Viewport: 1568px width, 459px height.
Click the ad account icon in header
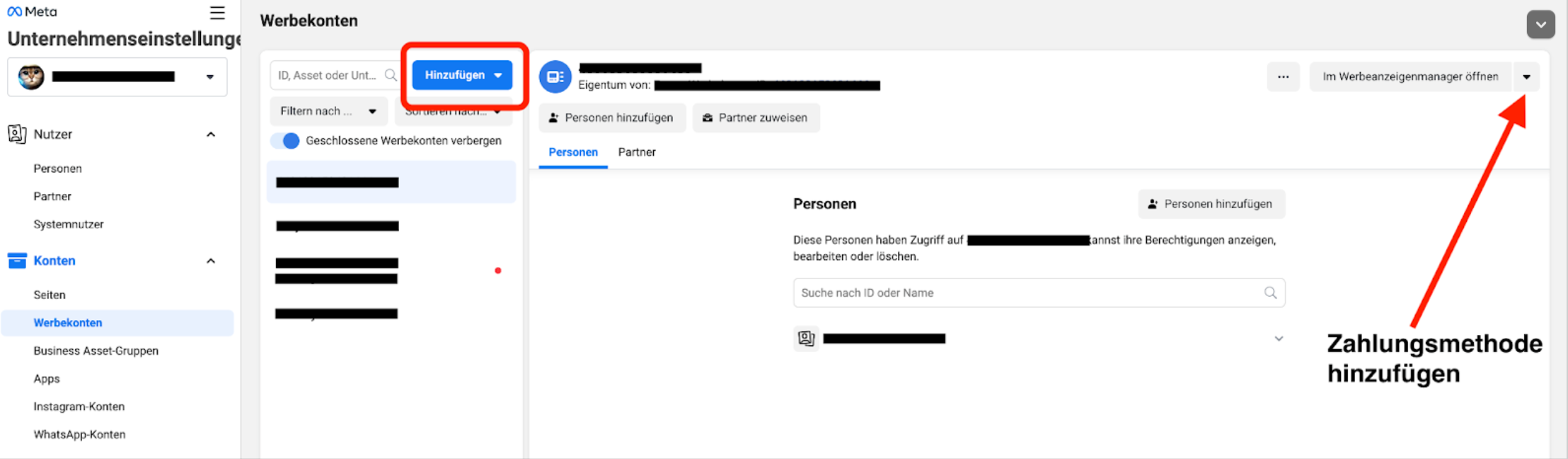pos(555,76)
